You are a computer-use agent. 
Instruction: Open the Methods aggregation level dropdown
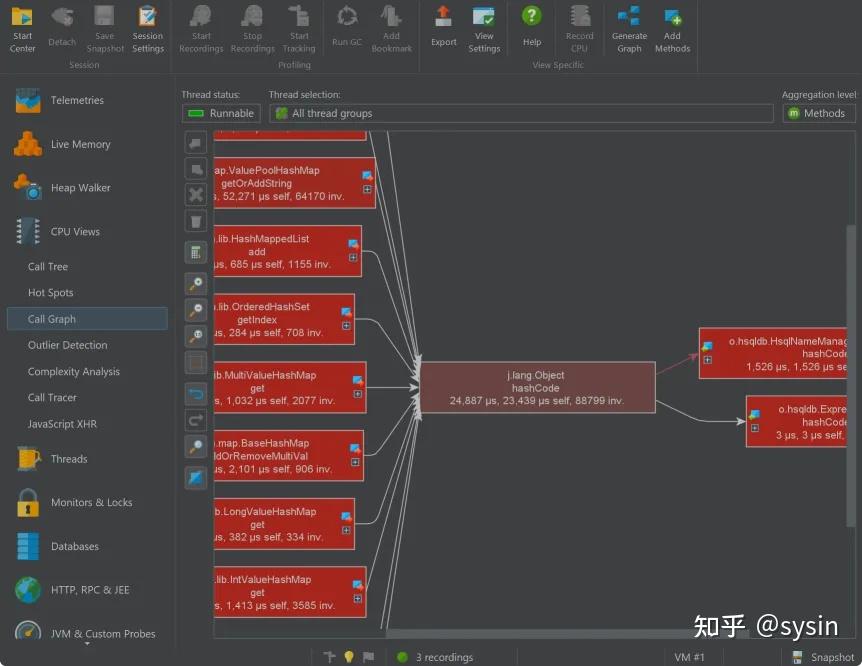pos(818,113)
